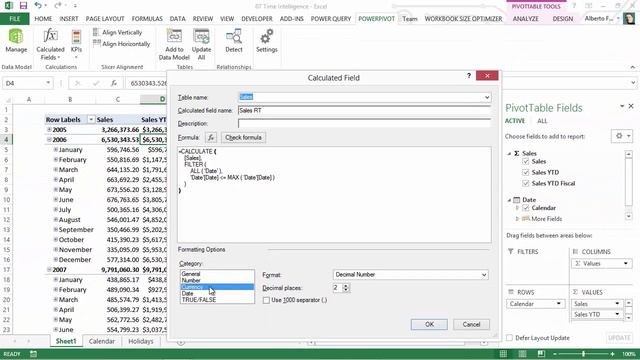Open Sales YTD dropdown in Values area
Image resolution: width=640 pixels, height=360 pixels.
[x=617, y=314]
